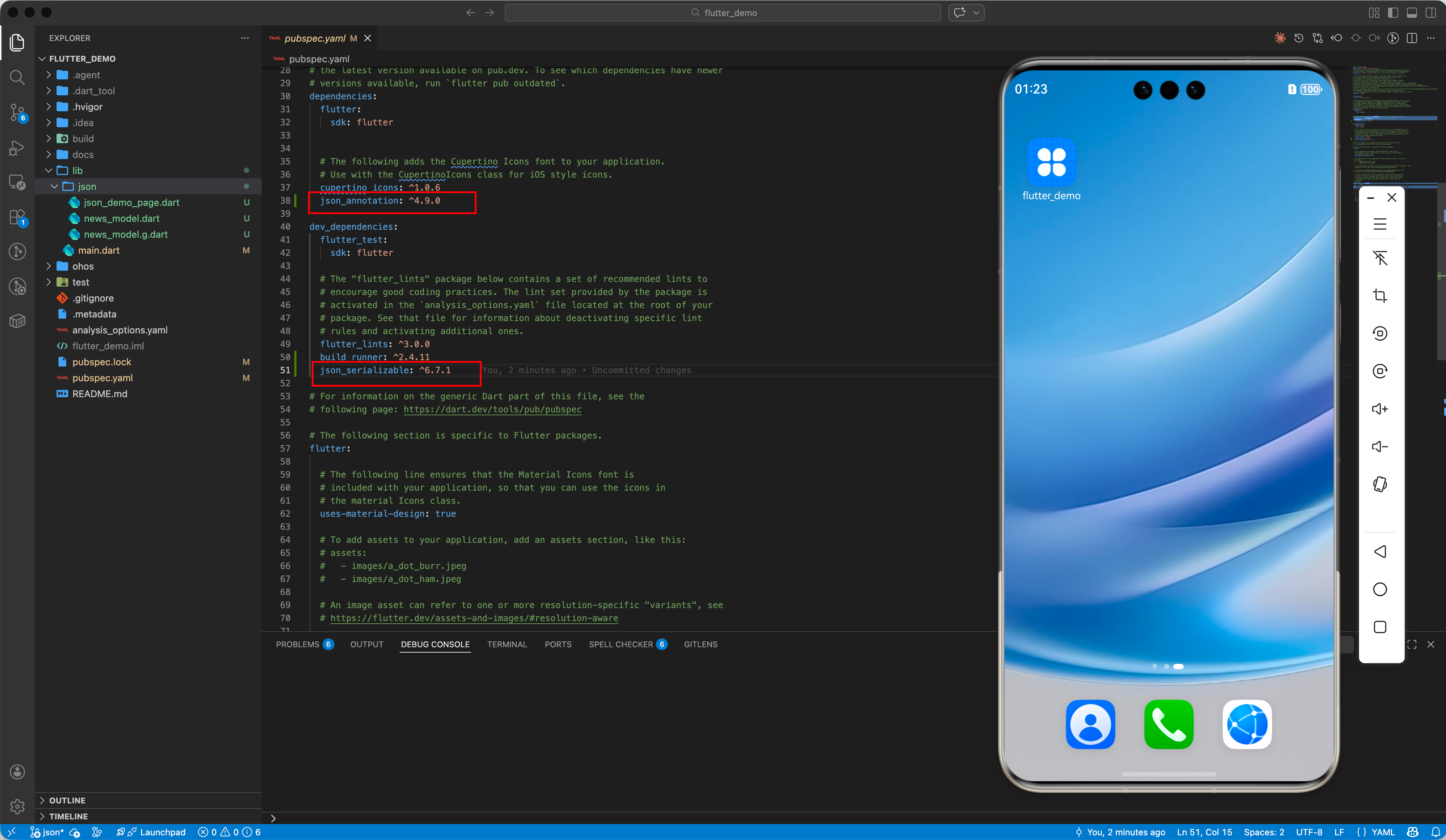Open the dart.dev pubspec link

point(492,409)
